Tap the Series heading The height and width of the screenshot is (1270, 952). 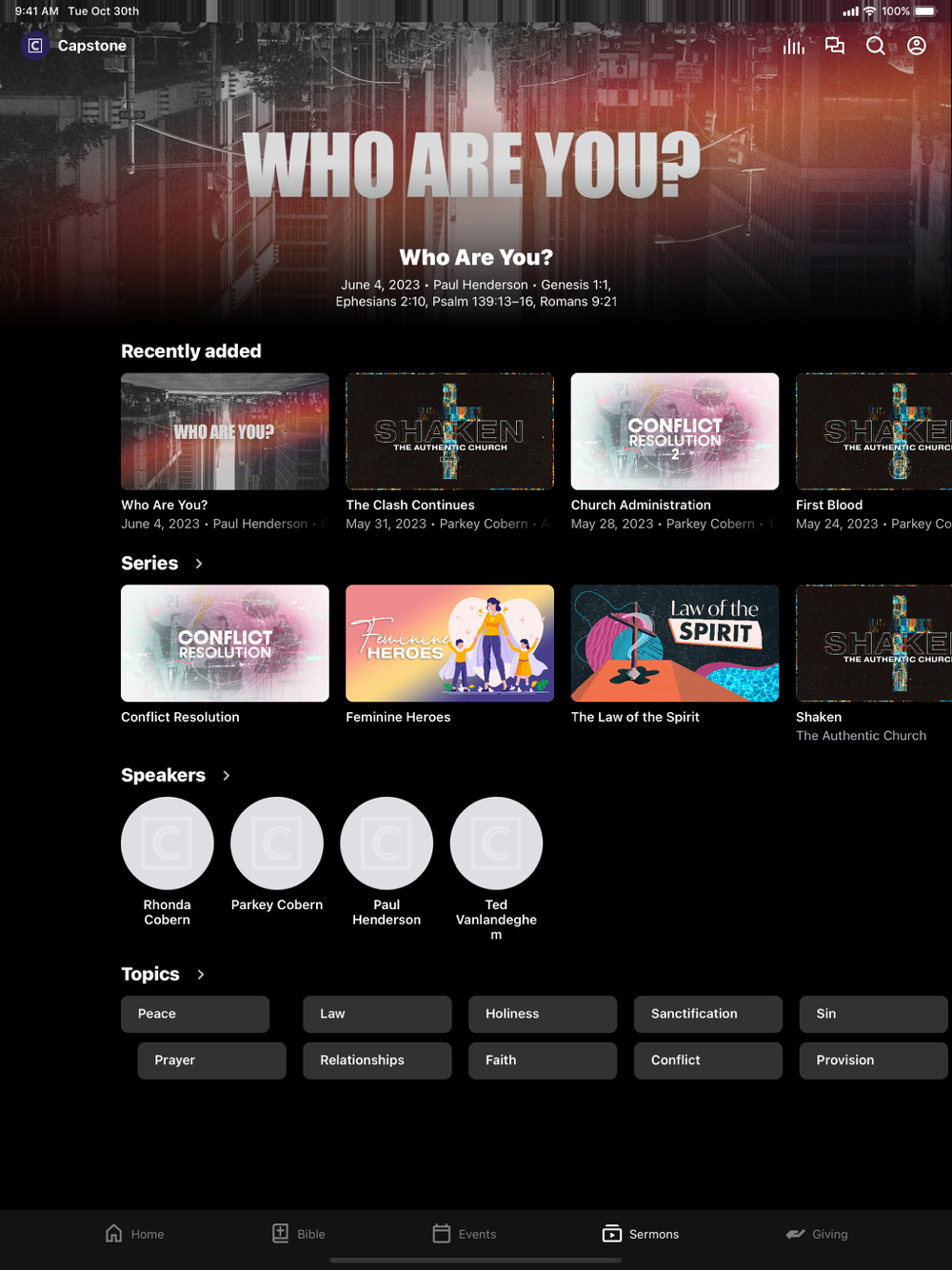pyautogui.click(x=149, y=564)
